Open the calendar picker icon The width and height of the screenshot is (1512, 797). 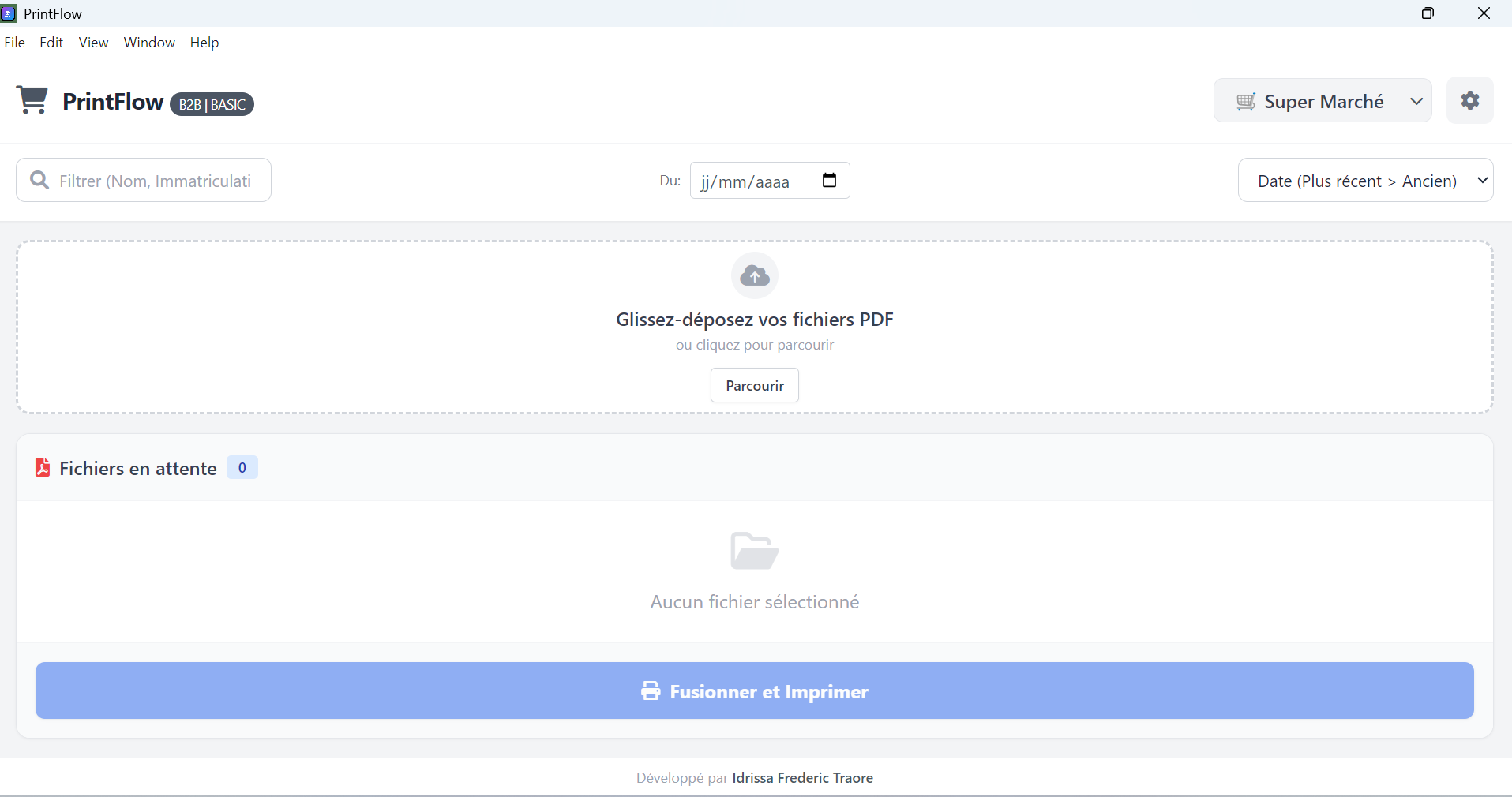pos(829,181)
